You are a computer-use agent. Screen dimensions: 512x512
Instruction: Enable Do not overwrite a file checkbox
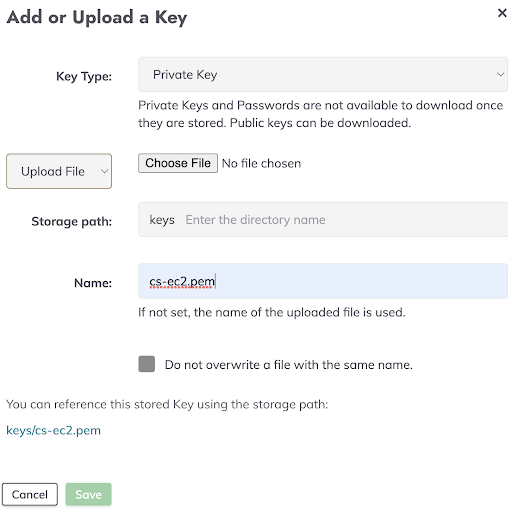coord(147,364)
